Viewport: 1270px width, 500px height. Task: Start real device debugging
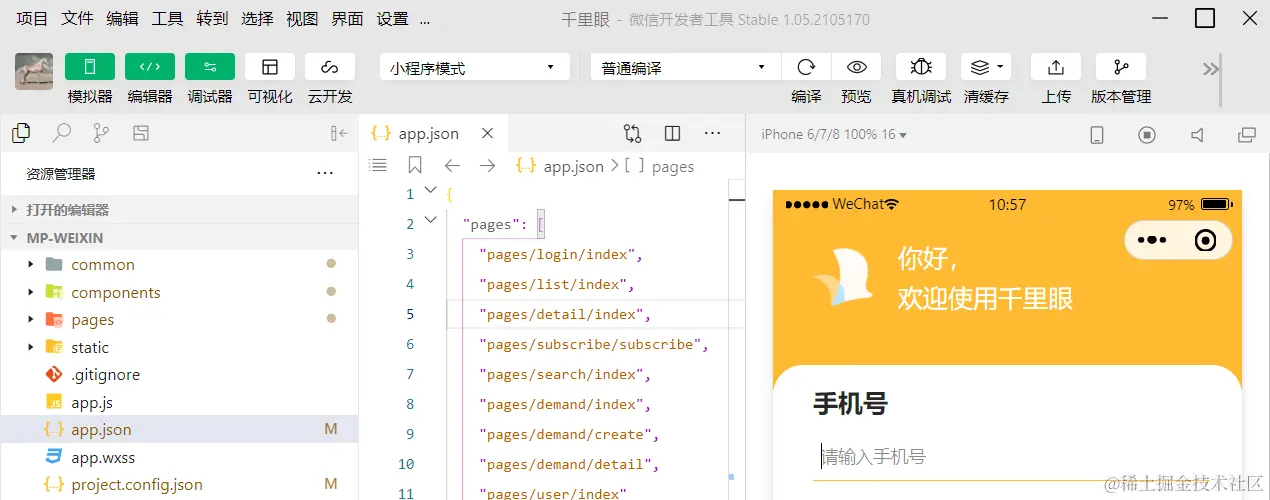click(921, 67)
